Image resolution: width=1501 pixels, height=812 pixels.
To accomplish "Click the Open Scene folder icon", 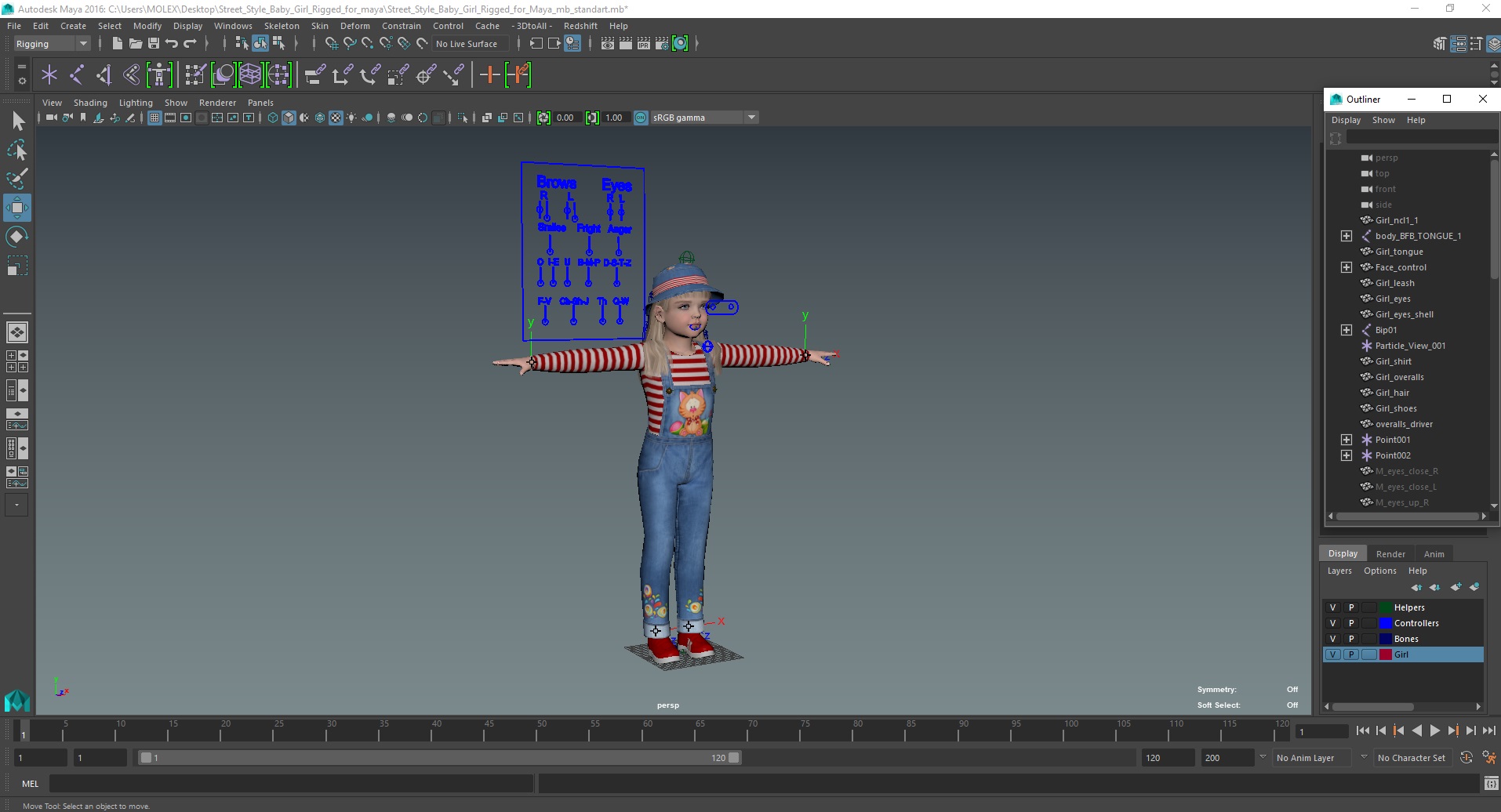I will click(135, 44).
